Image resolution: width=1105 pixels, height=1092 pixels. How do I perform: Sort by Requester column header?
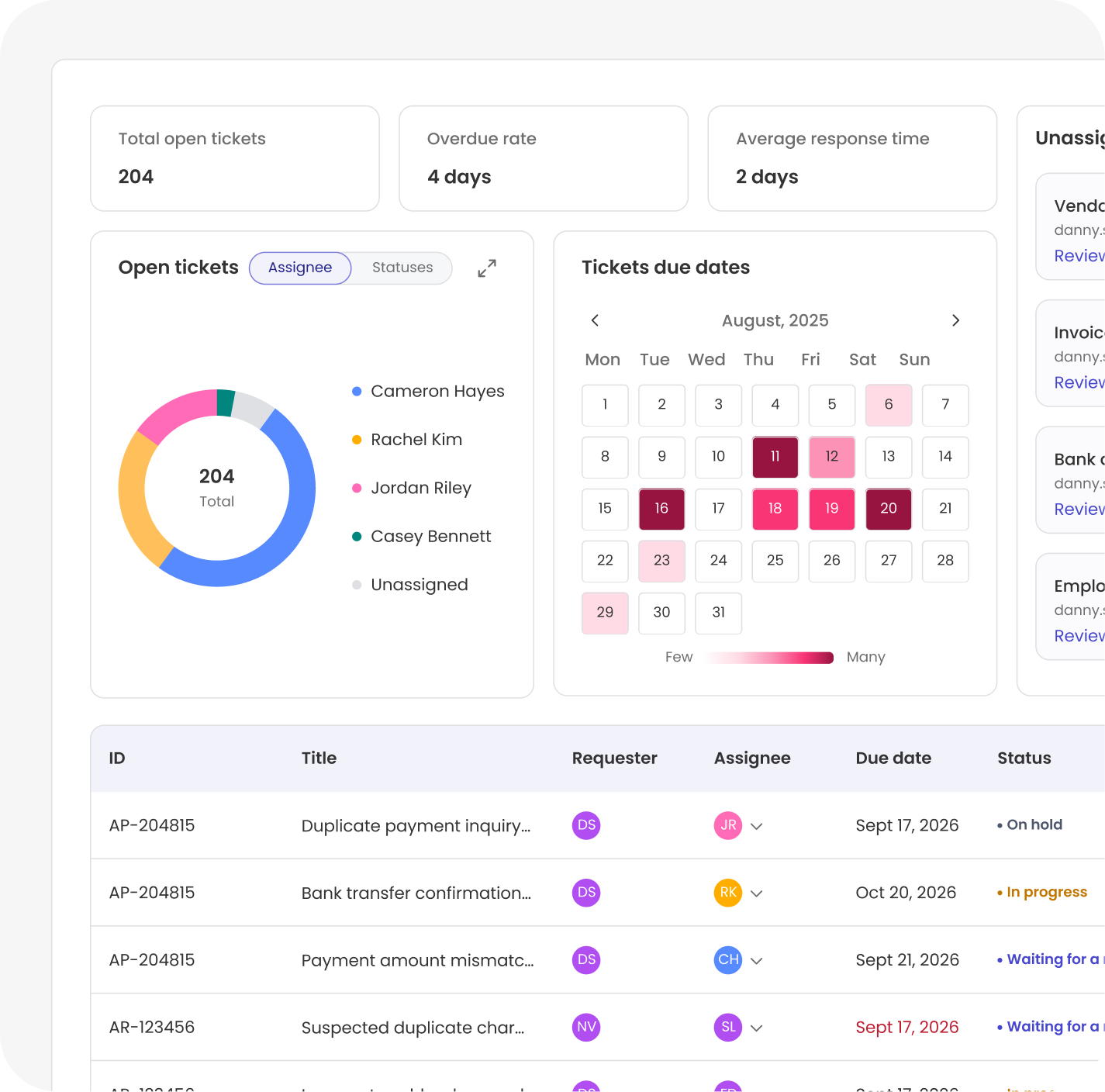coord(615,759)
